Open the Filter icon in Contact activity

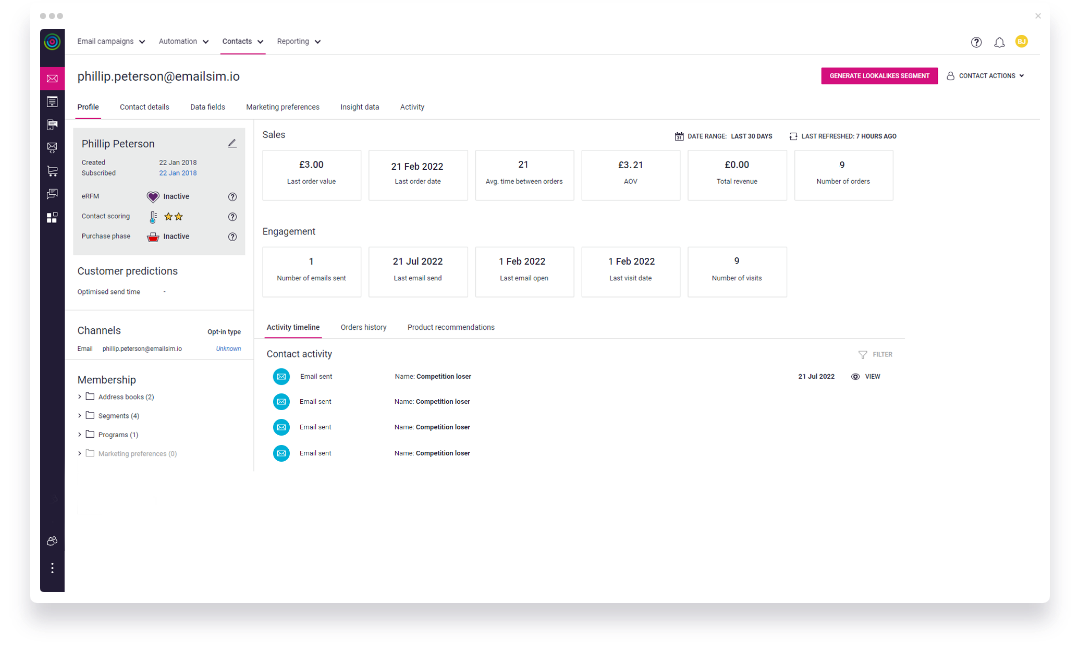point(861,354)
